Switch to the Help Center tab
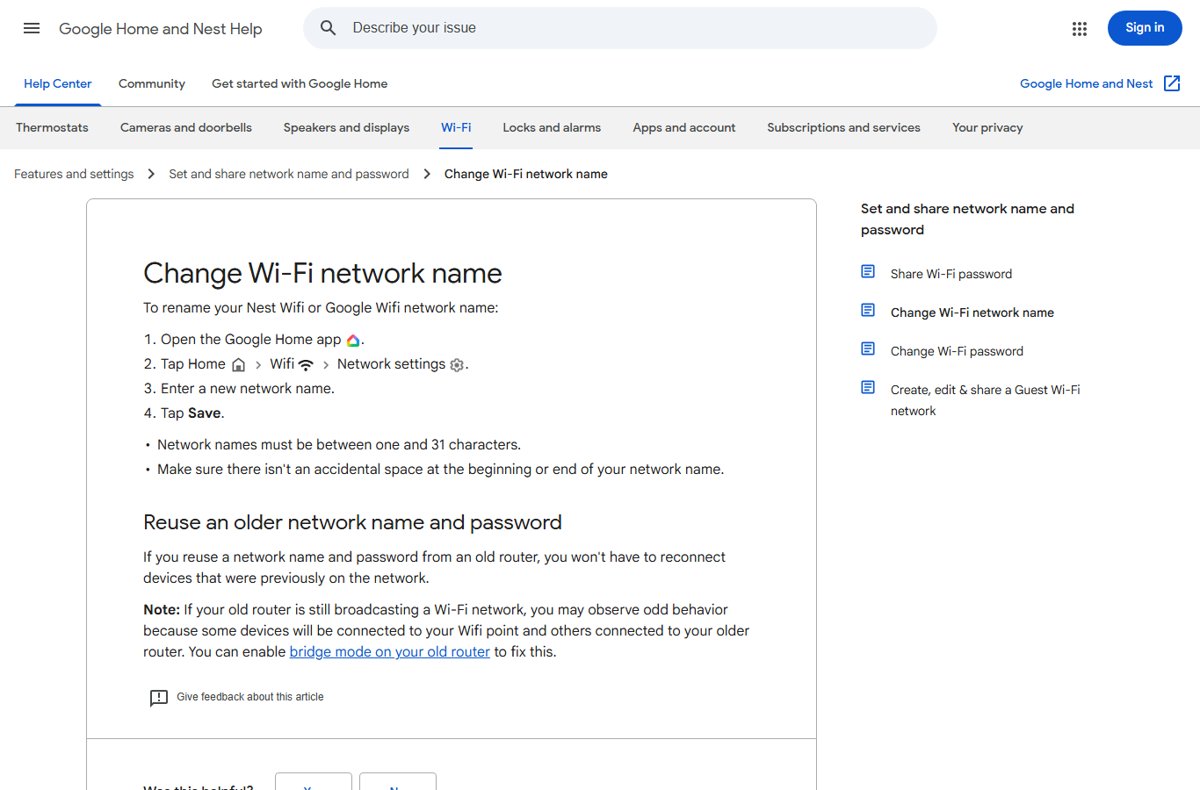This screenshot has height=790, width=1200. pos(58,84)
